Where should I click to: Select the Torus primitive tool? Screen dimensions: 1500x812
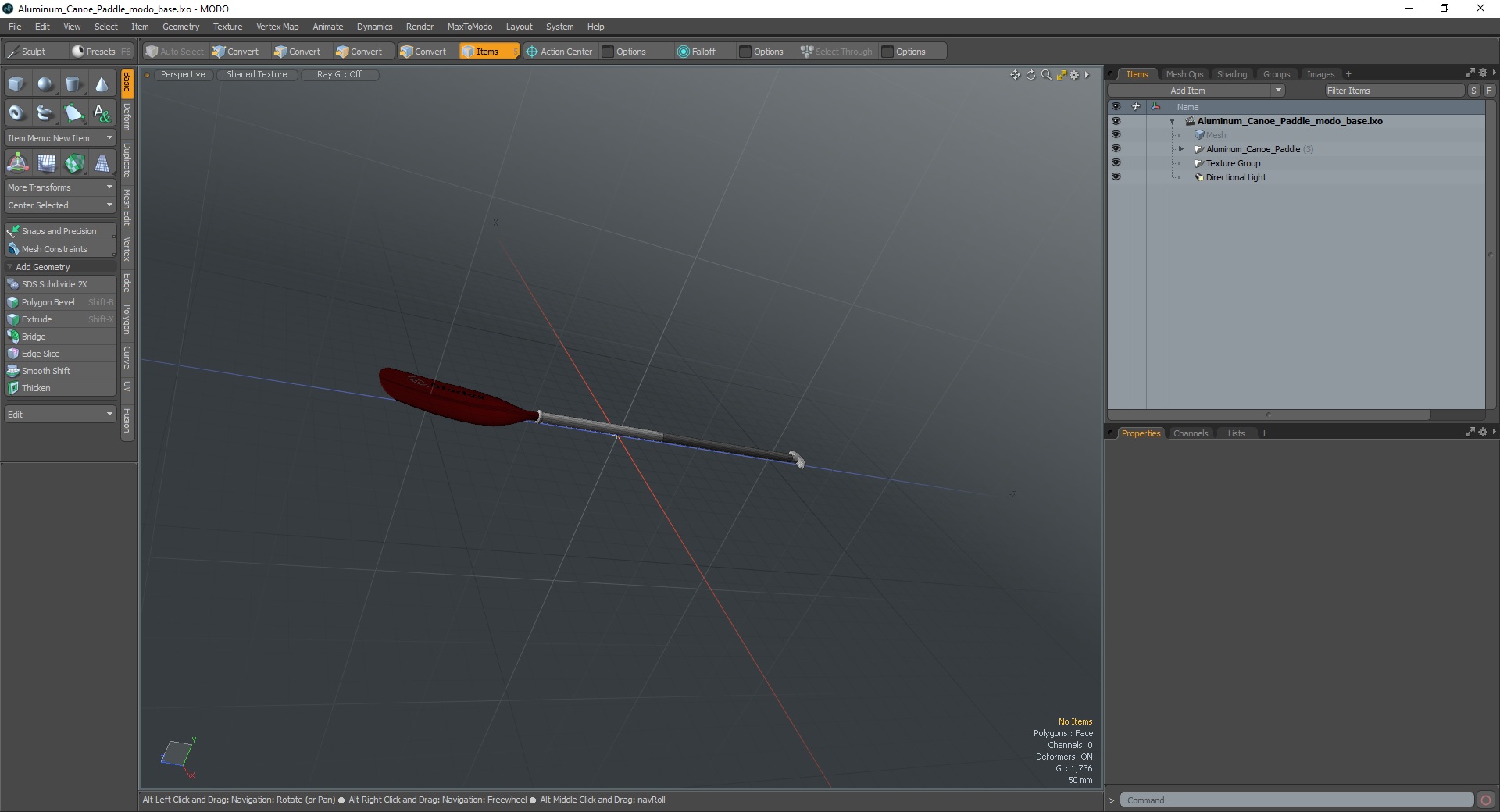[17, 113]
